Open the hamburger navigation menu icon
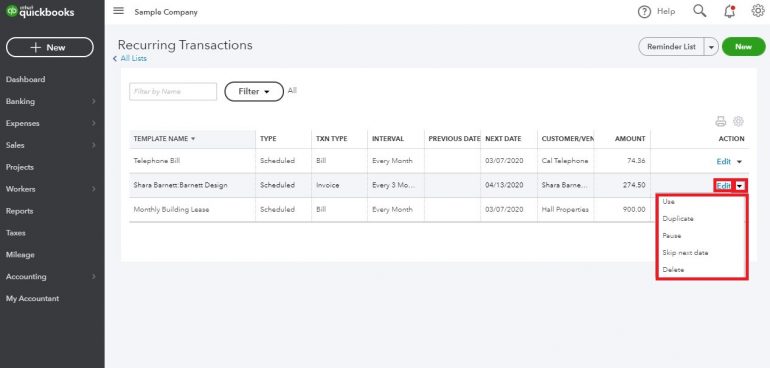Screen dimensions: 770x368 118,11
